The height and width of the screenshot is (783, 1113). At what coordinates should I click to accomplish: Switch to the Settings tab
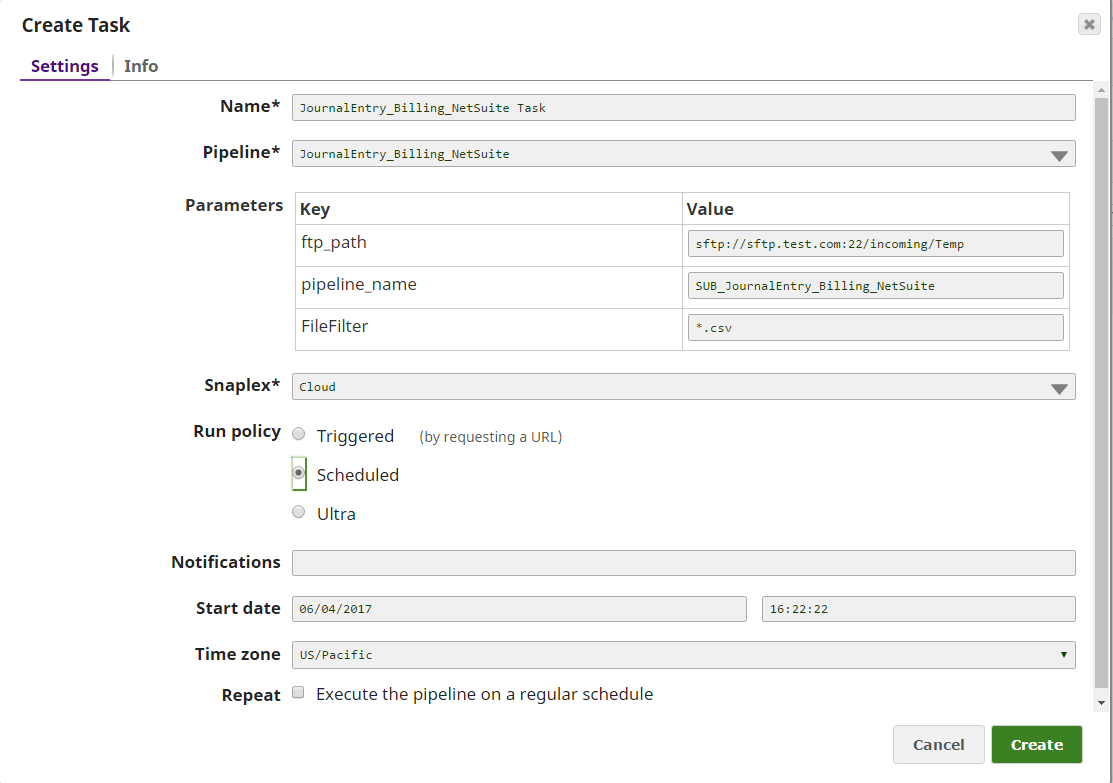65,66
